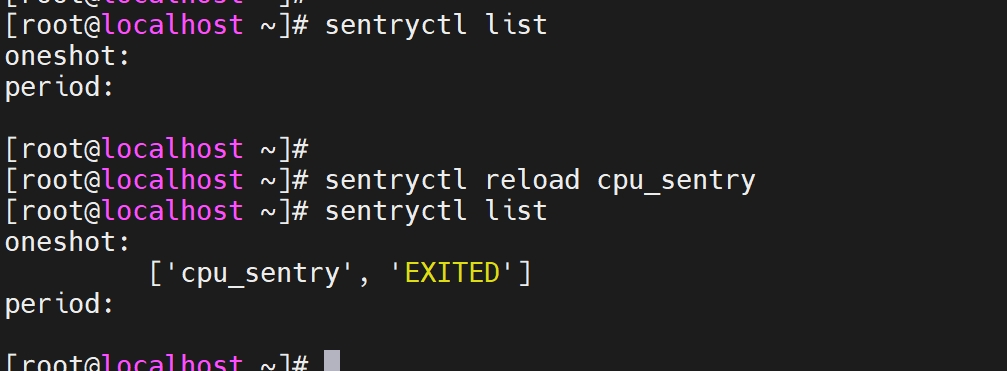Click the yellow EXITED status text
The image size is (1007, 371).
[x=453, y=273]
